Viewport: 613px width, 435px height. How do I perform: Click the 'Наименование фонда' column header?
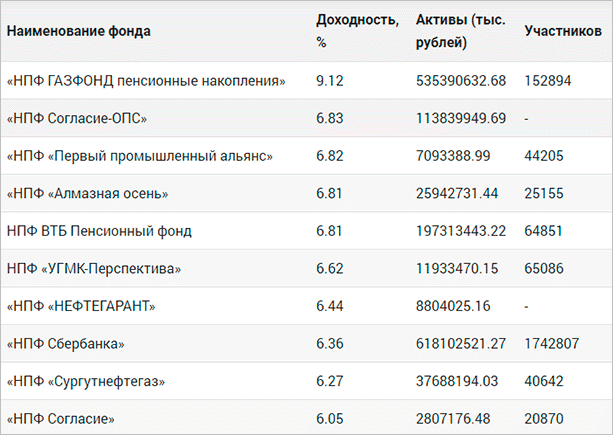[x=78, y=31]
